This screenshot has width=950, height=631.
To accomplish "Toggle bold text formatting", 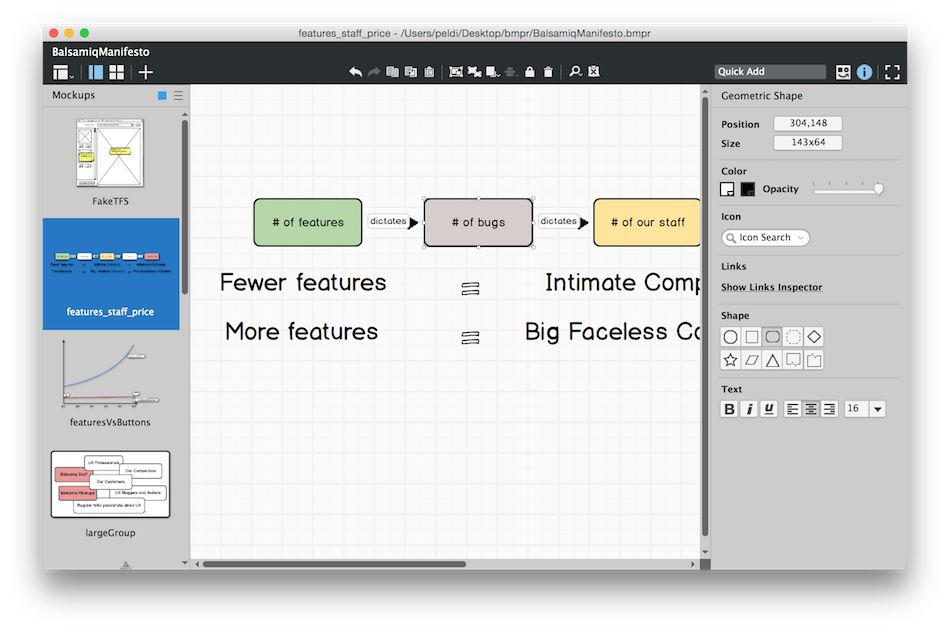I will [x=730, y=409].
